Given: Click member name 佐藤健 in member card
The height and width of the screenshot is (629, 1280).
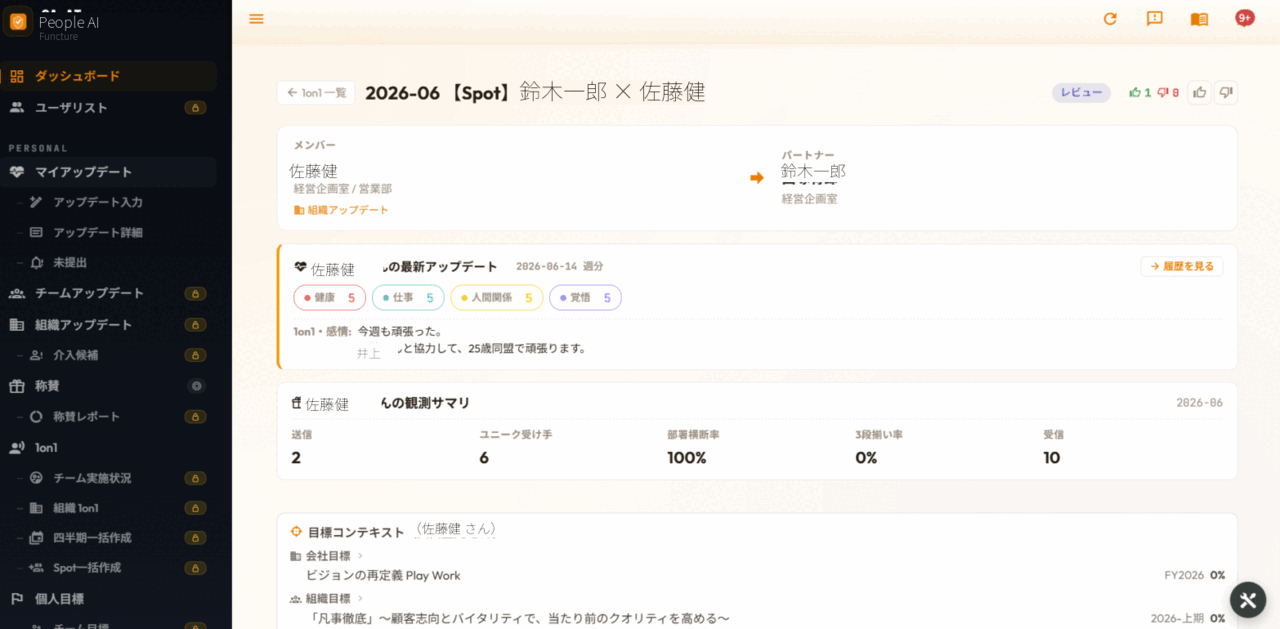Looking at the screenshot, I should click(x=313, y=171).
